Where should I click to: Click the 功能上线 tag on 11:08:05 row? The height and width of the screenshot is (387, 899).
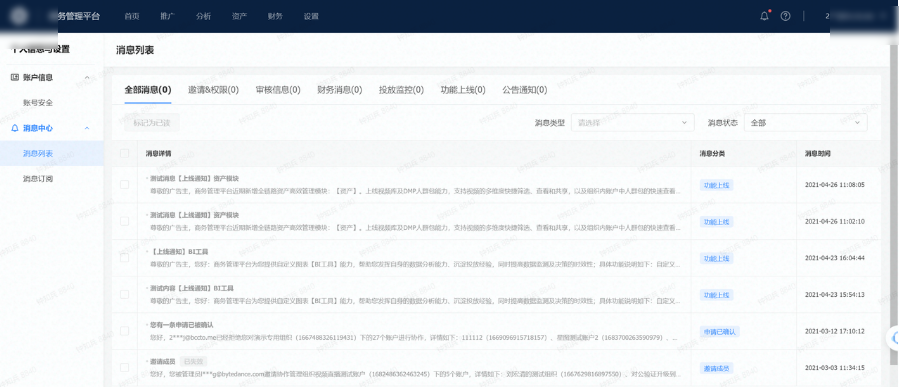[x=716, y=185]
